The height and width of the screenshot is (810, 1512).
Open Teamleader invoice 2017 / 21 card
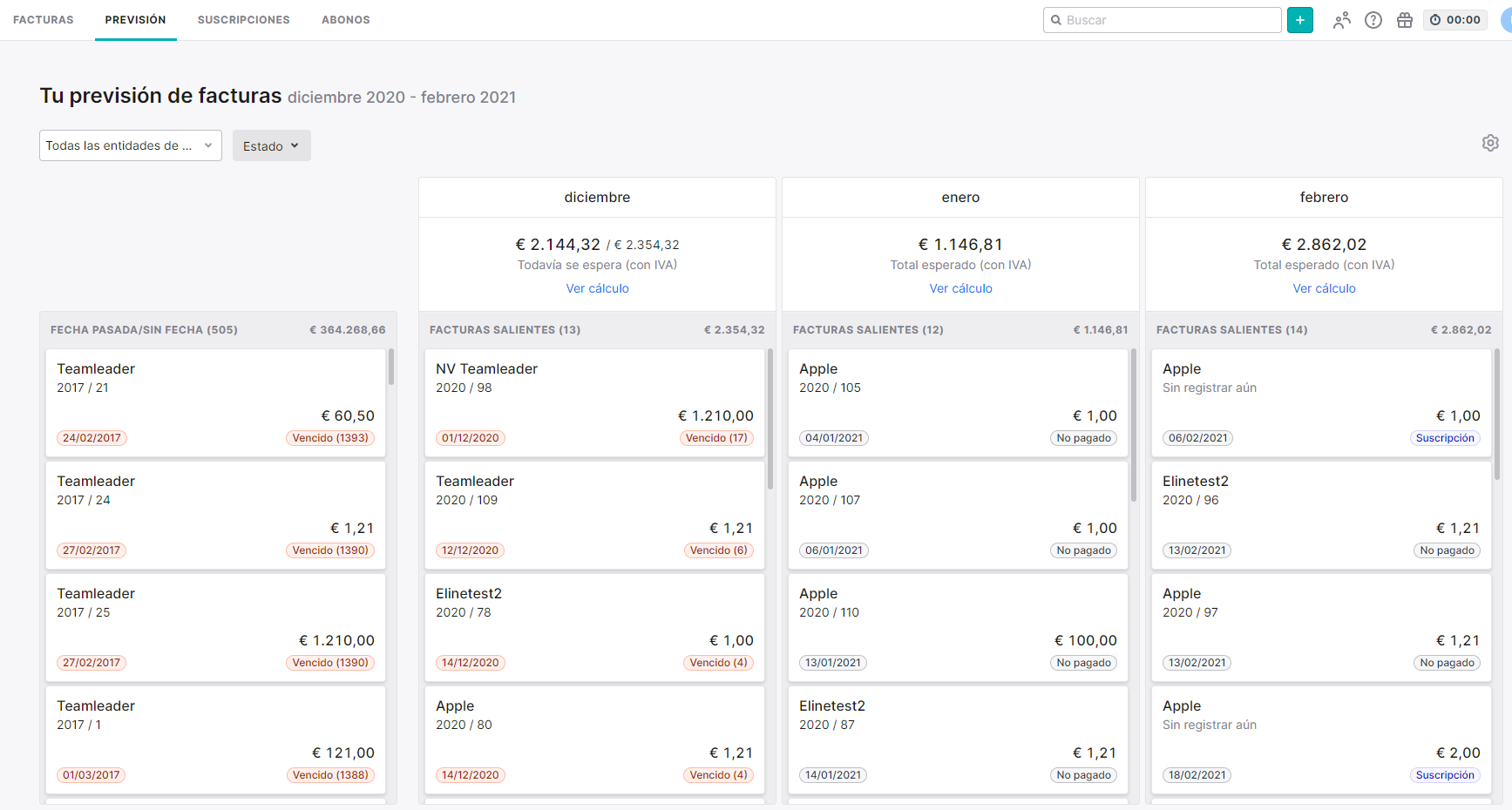click(x=215, y=402)
